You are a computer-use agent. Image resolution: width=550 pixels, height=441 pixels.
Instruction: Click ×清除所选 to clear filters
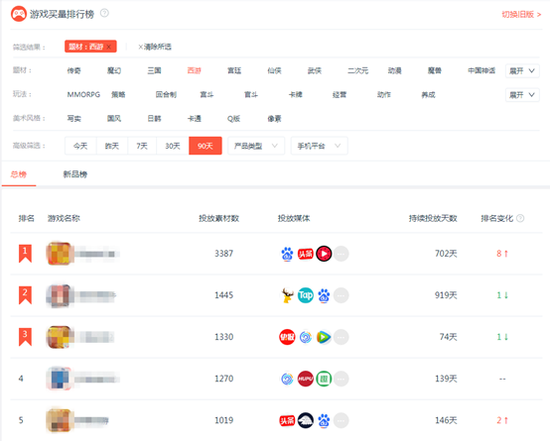click(155, 47)
